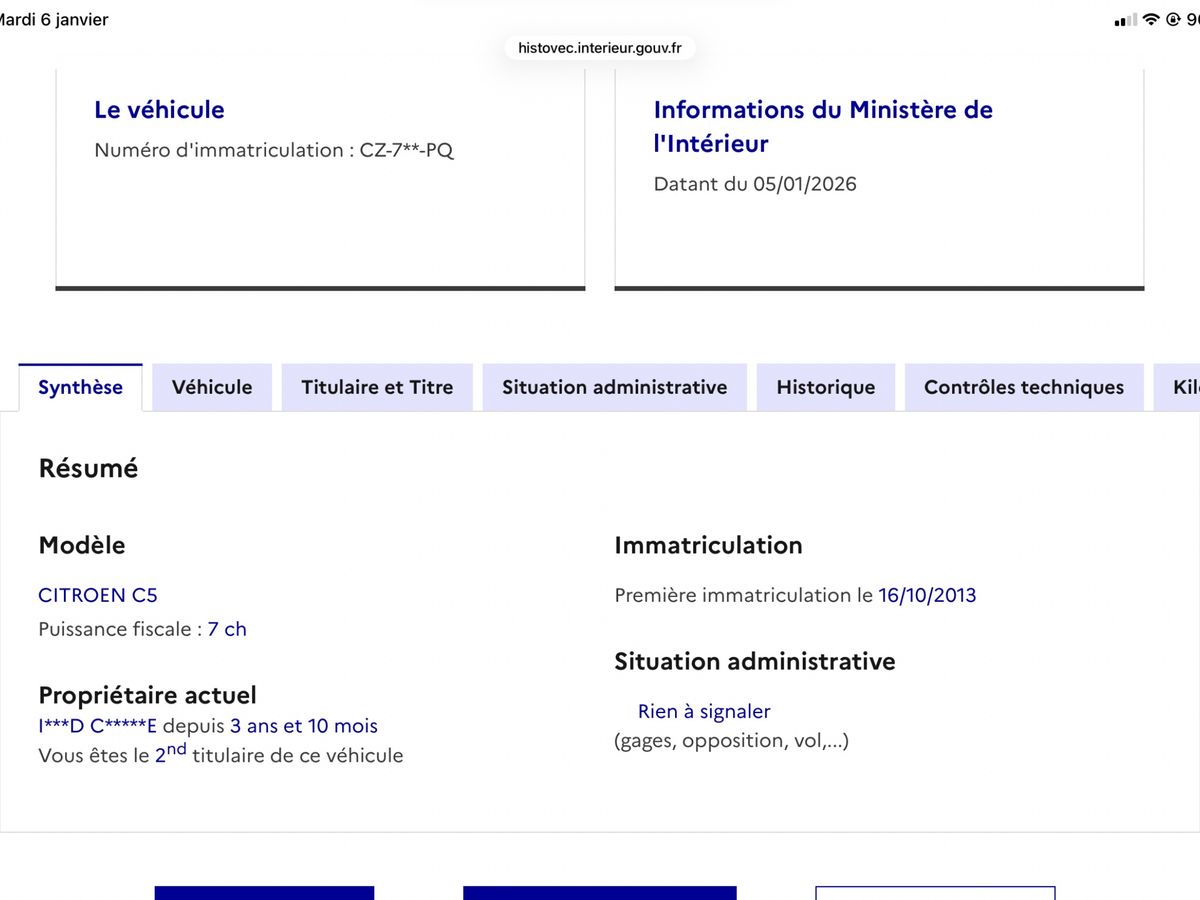The image size is (1200, 900).
Task: Click the first registration date 16/10/2013
Action: click(x=927, y=595)
